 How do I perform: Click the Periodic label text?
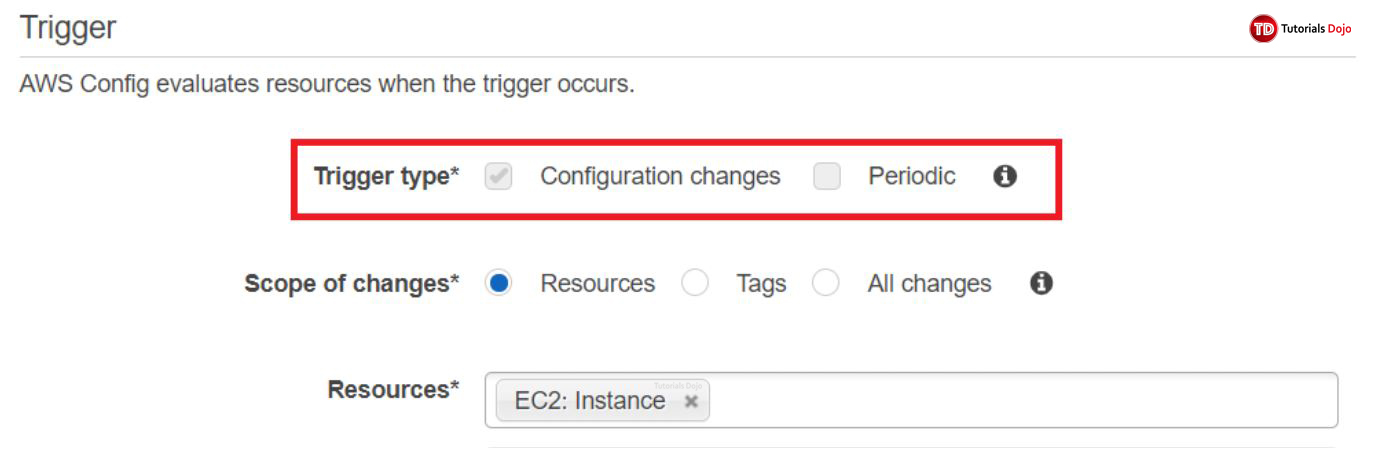(911, 177)
